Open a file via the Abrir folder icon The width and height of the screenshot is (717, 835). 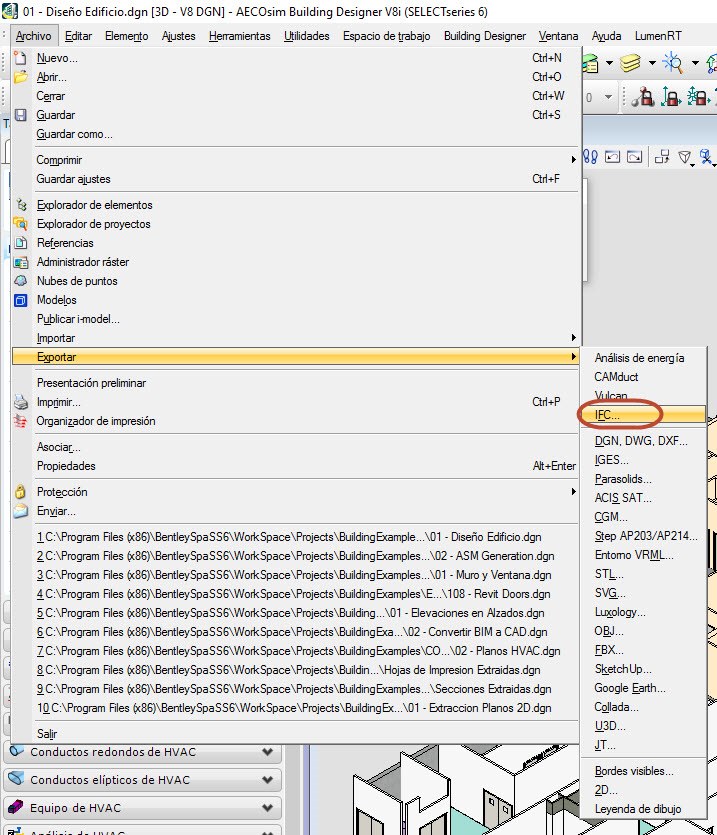[x=20, y=77]
